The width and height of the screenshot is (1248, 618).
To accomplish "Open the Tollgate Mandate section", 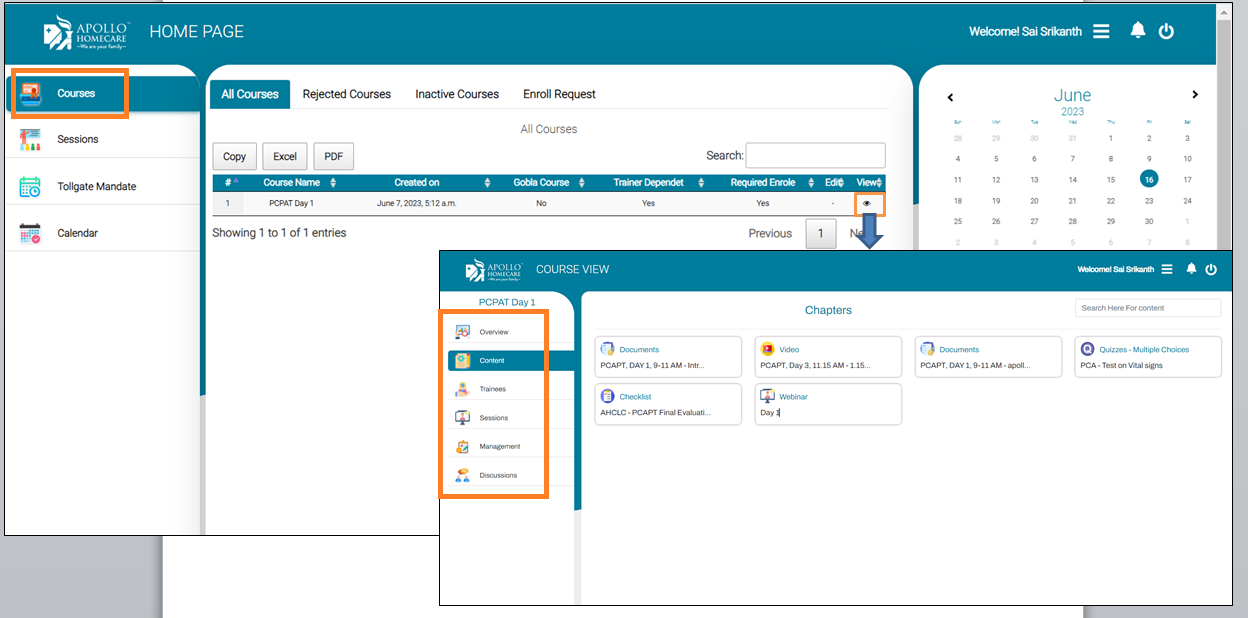I will point(96,186).
